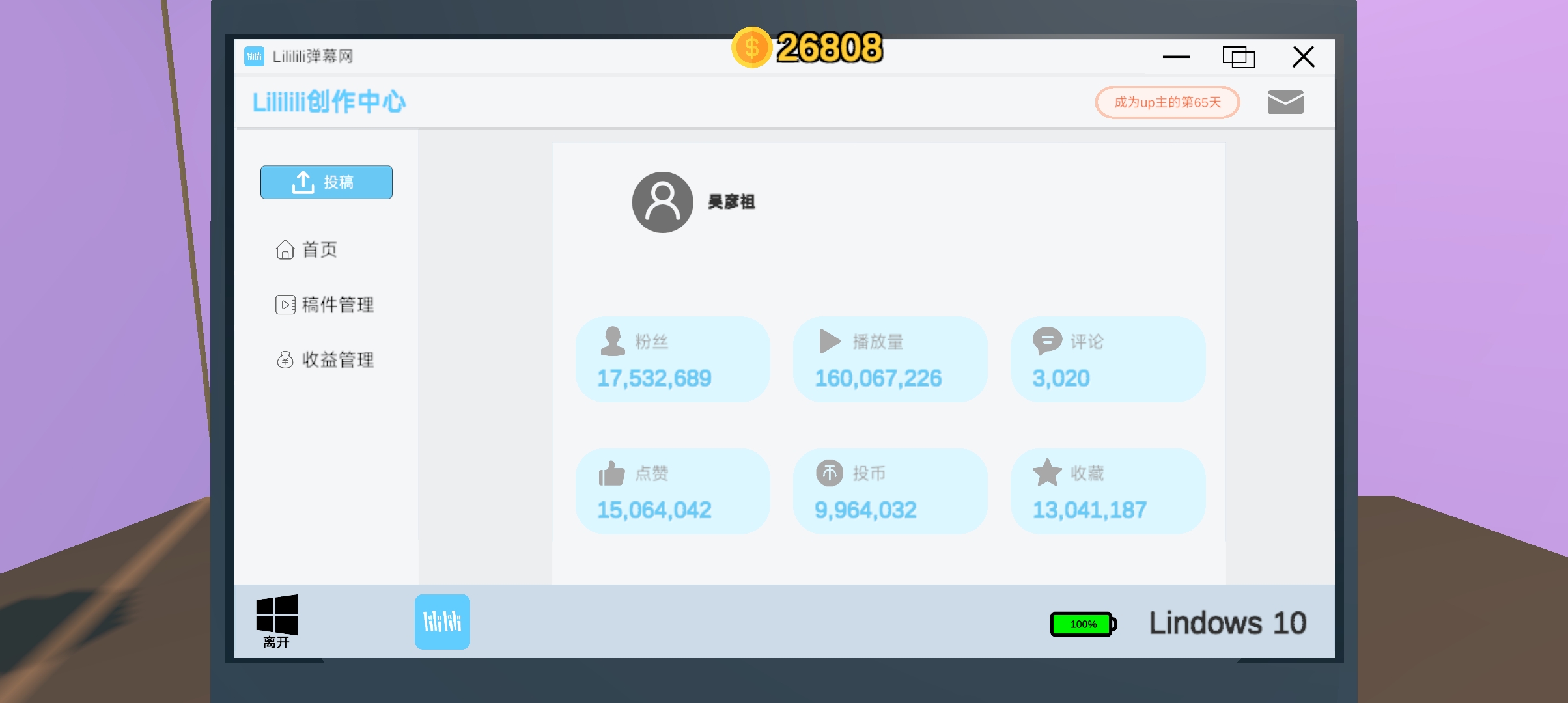
Task: Click the Windows start logo 离开
Action: click(277, 621)
